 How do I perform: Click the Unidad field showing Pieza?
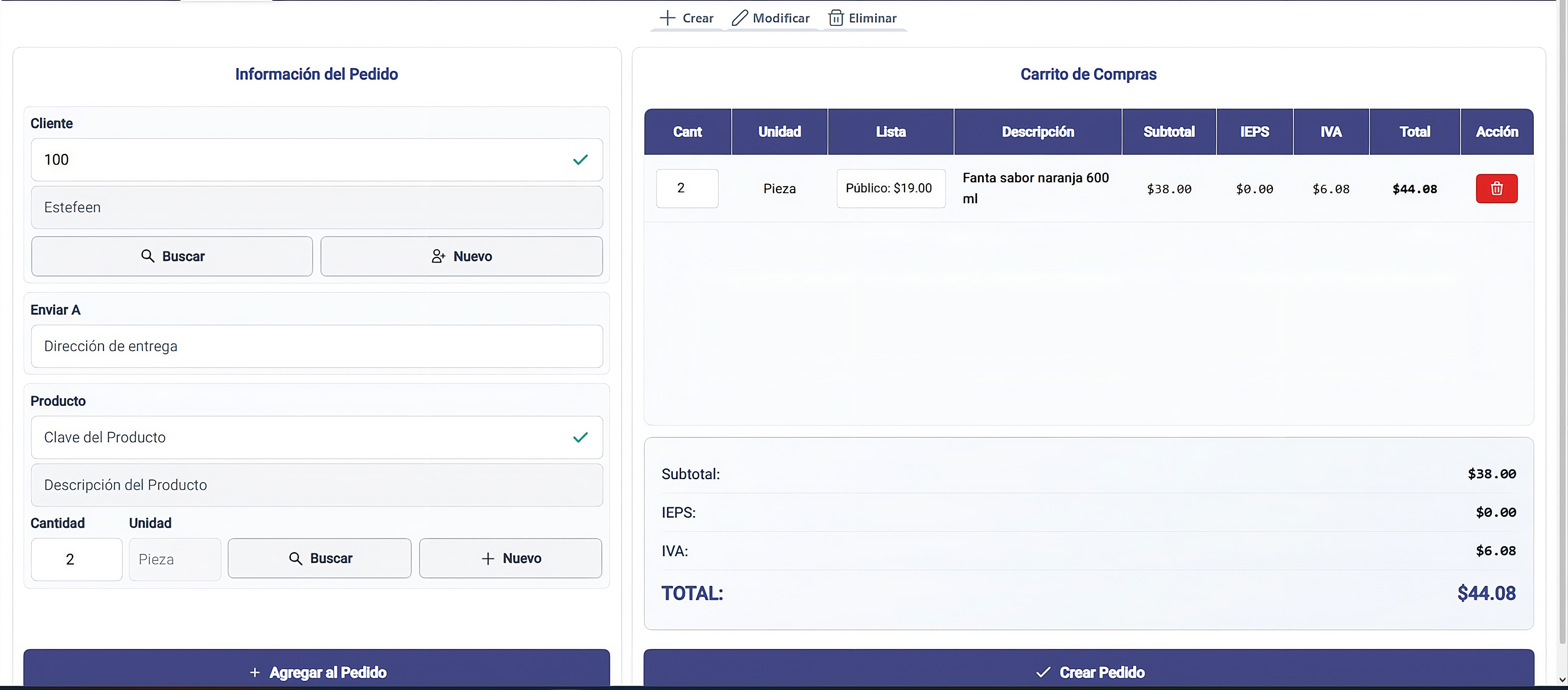(175, 559)
